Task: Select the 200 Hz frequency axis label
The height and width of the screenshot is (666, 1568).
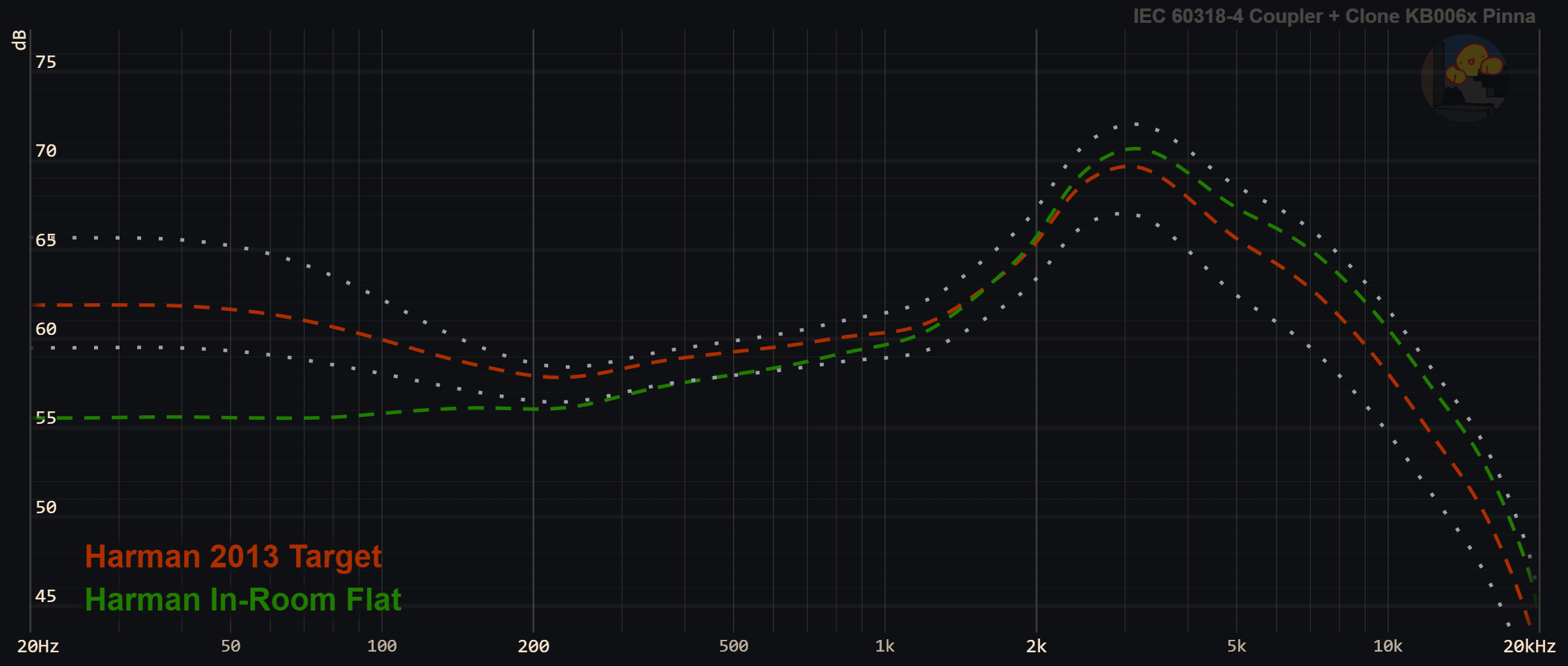Action: [x=533, y=646]
